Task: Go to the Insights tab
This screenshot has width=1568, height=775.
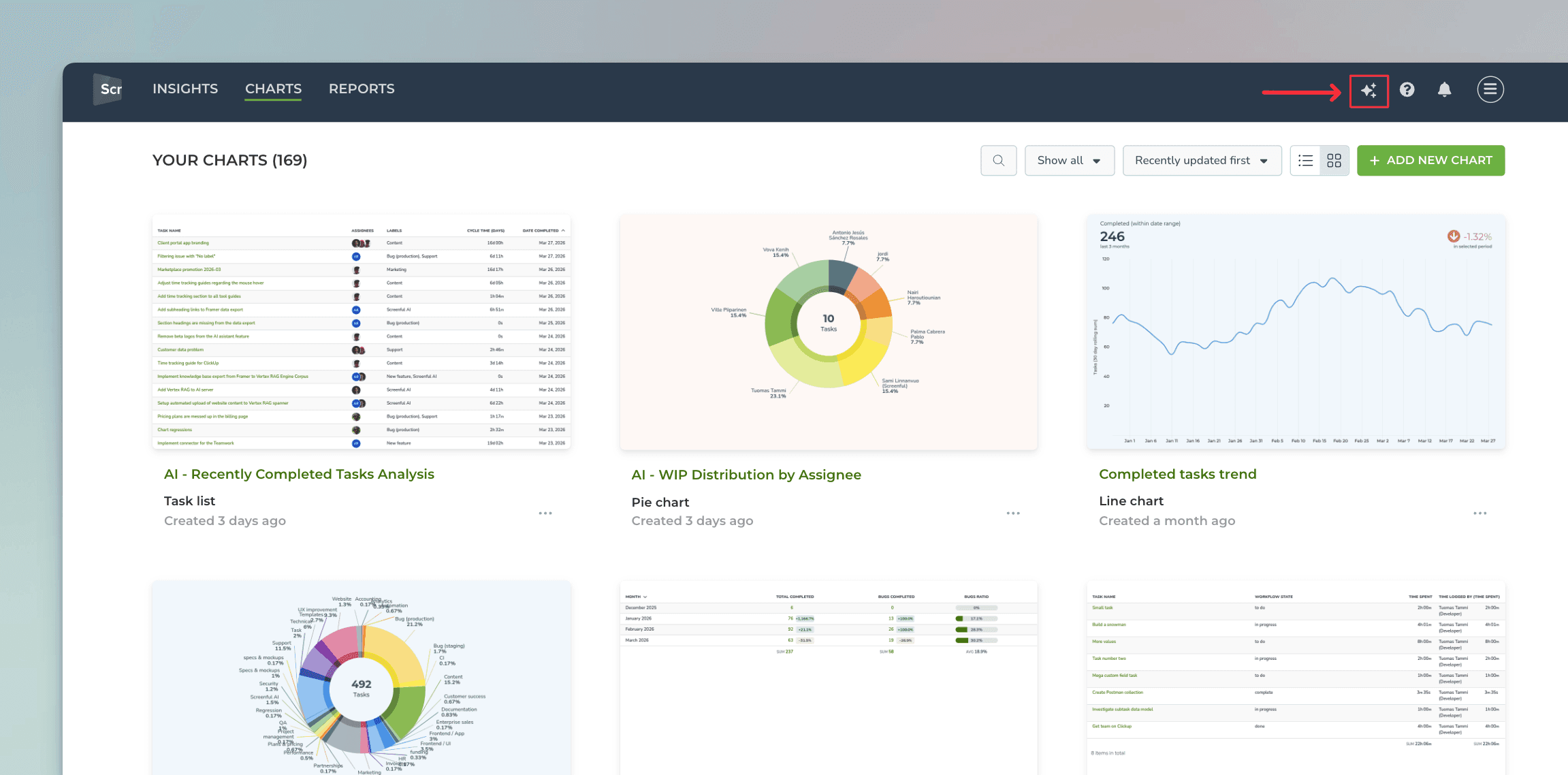Action: 185,89
